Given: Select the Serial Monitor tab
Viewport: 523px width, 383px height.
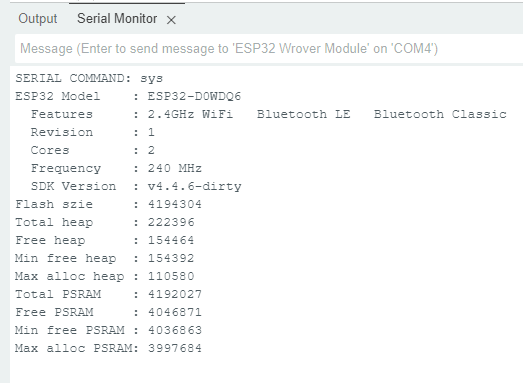Looking at the screenshot, I should [x=117, y=19].
